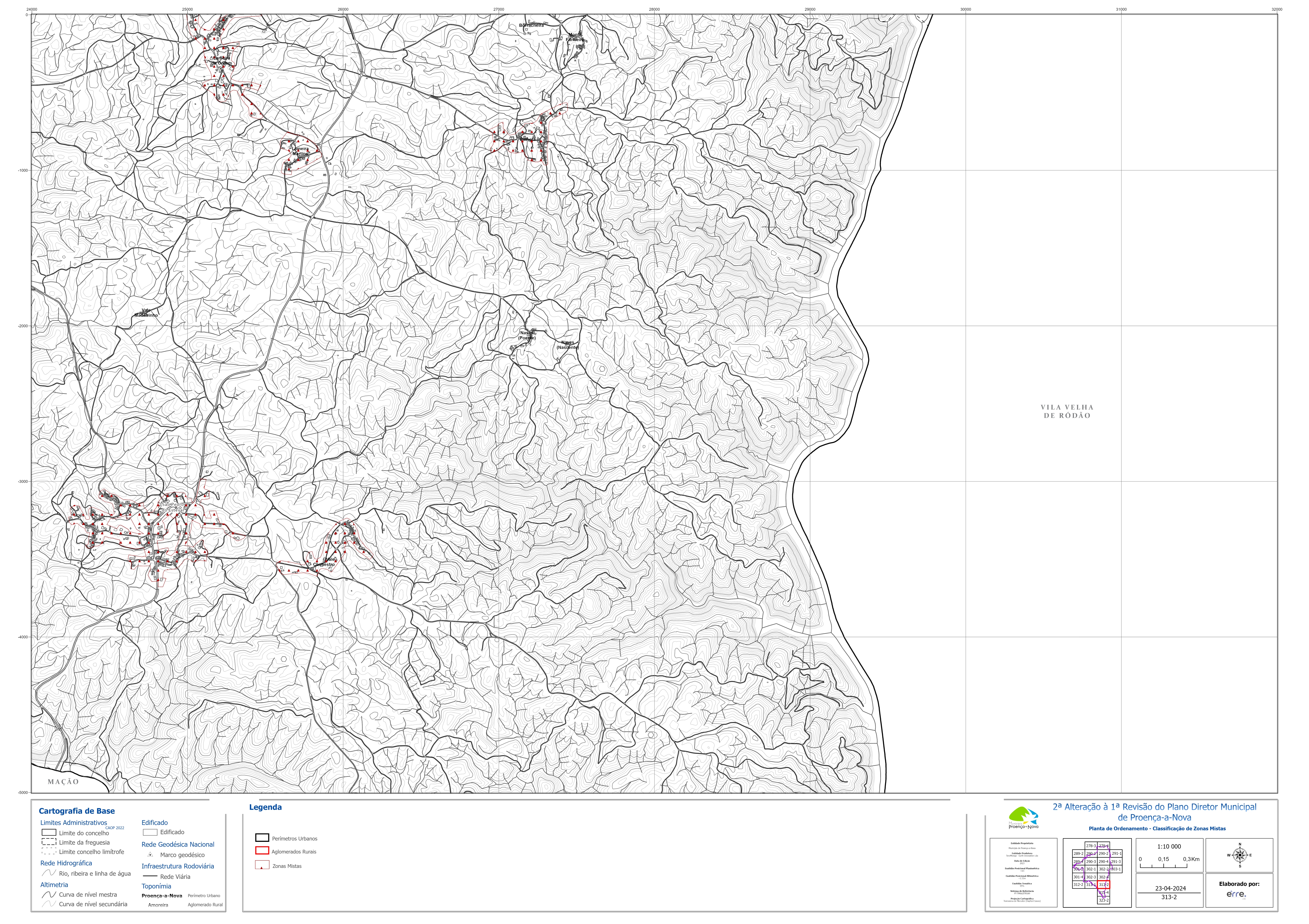Screen dimensions: 1309x924
Task: Select sheet 323-2 in the index grid
Action: 1104,900
